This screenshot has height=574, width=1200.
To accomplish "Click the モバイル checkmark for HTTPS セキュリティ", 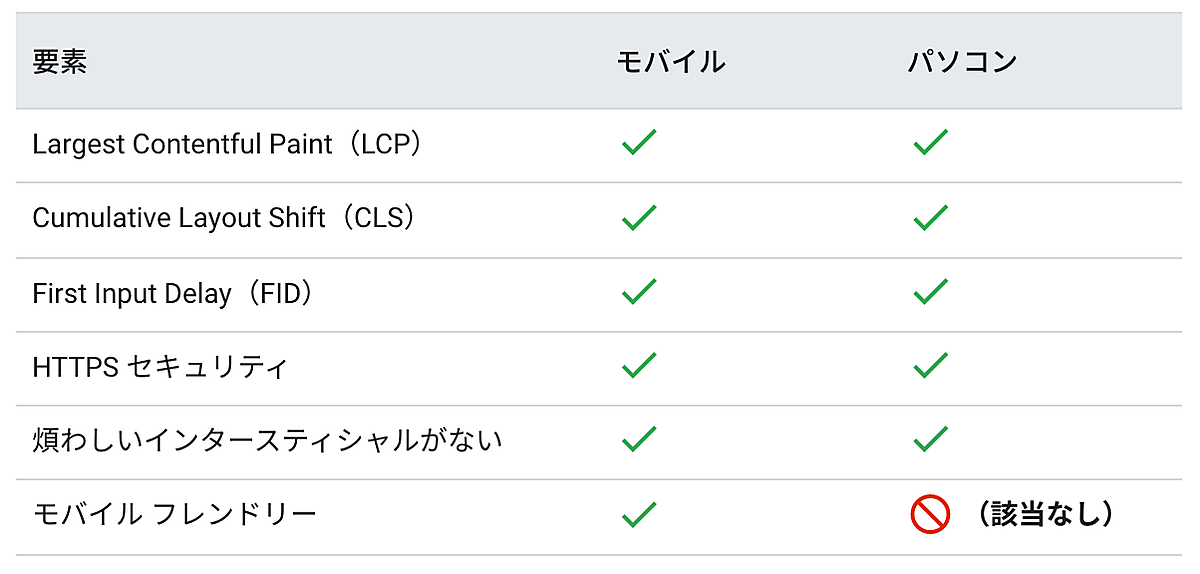I will (x=638, y=367).
